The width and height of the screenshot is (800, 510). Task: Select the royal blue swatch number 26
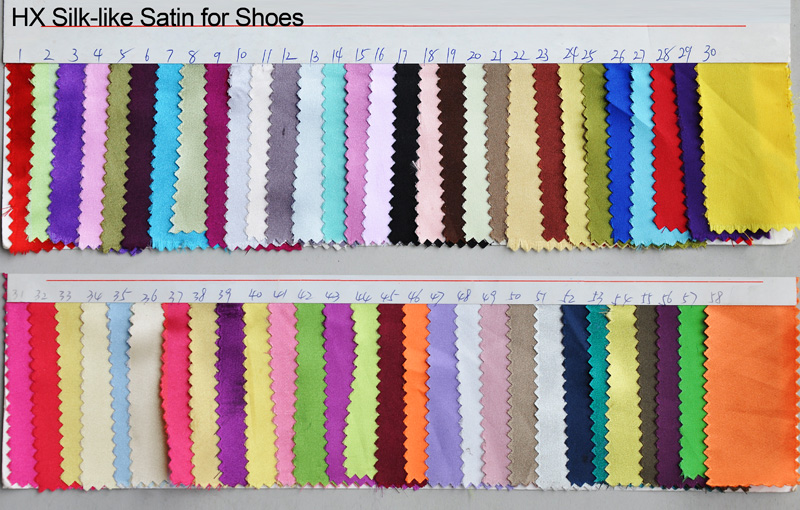[619, 152]
